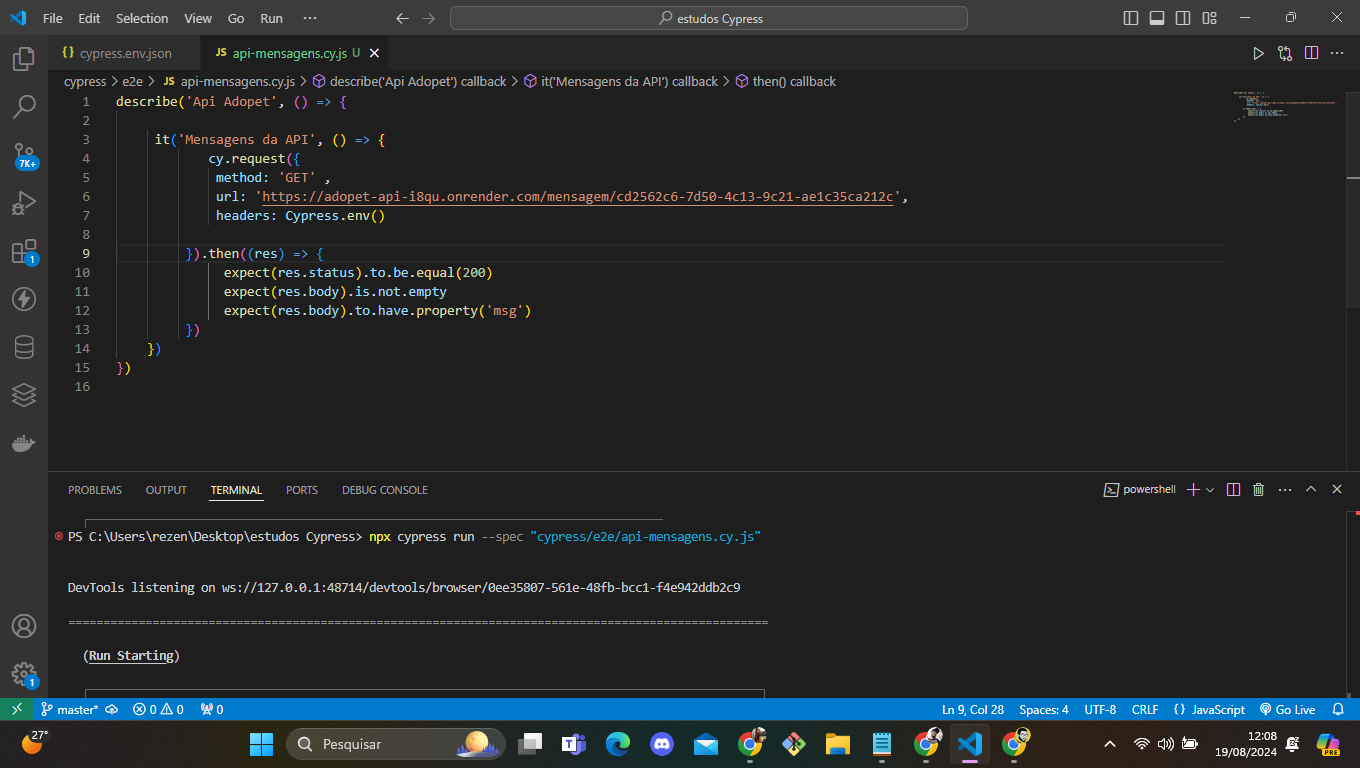Click the remote window indicator in status bar
Screen dimensions: 1360x768
tap(16, 709)
